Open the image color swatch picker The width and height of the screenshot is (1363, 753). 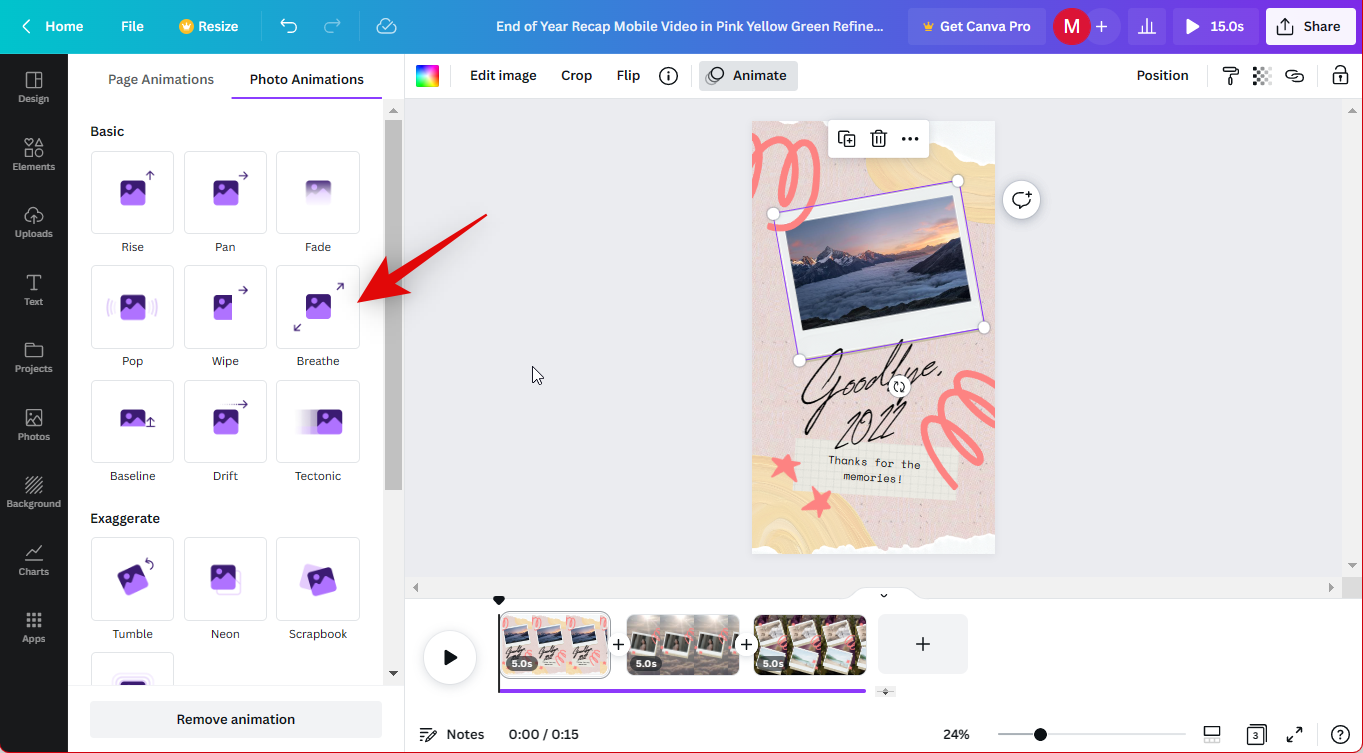[428, 76]
